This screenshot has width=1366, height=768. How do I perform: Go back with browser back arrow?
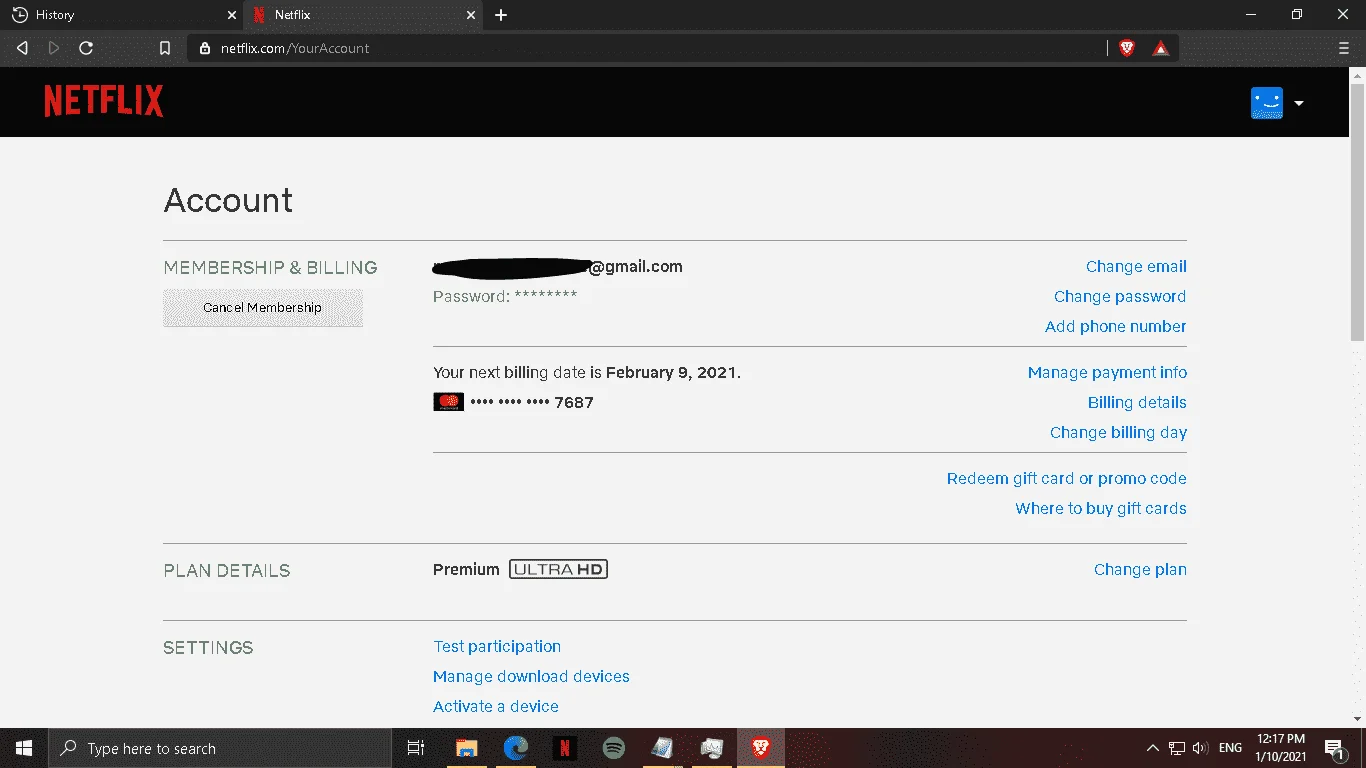pyautogui.click(x=22, y=48)
